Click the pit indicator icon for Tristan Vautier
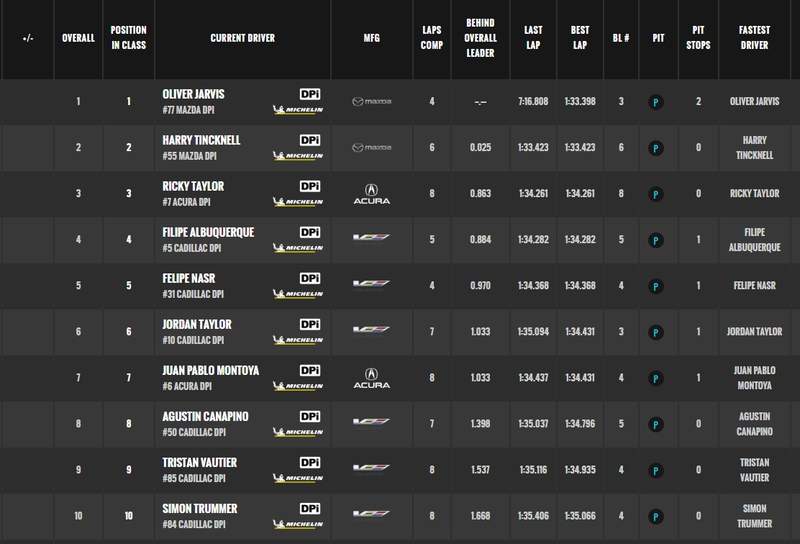Image resolution: width=800 pixels, height=544 pixels. tap(656, 471)
